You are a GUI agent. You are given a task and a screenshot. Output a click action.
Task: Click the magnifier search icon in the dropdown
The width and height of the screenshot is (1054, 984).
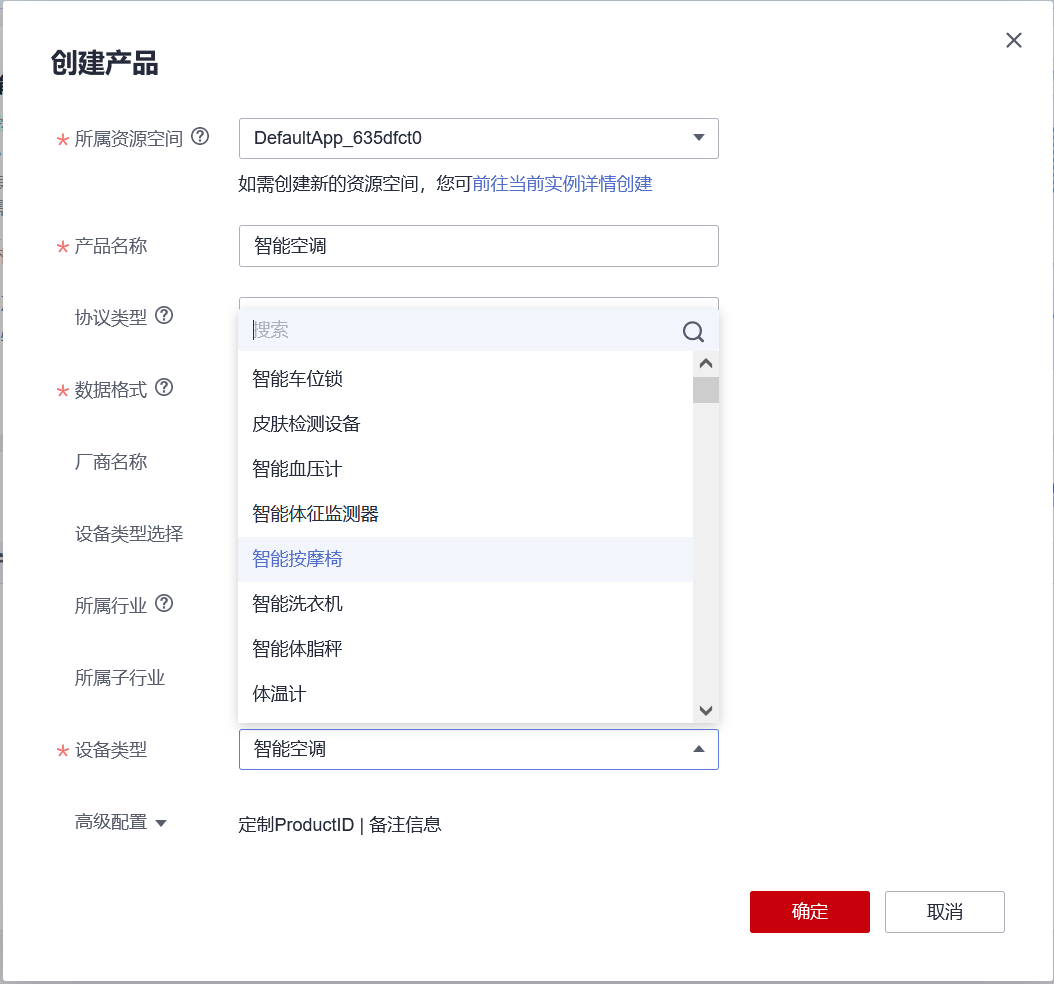693,331
